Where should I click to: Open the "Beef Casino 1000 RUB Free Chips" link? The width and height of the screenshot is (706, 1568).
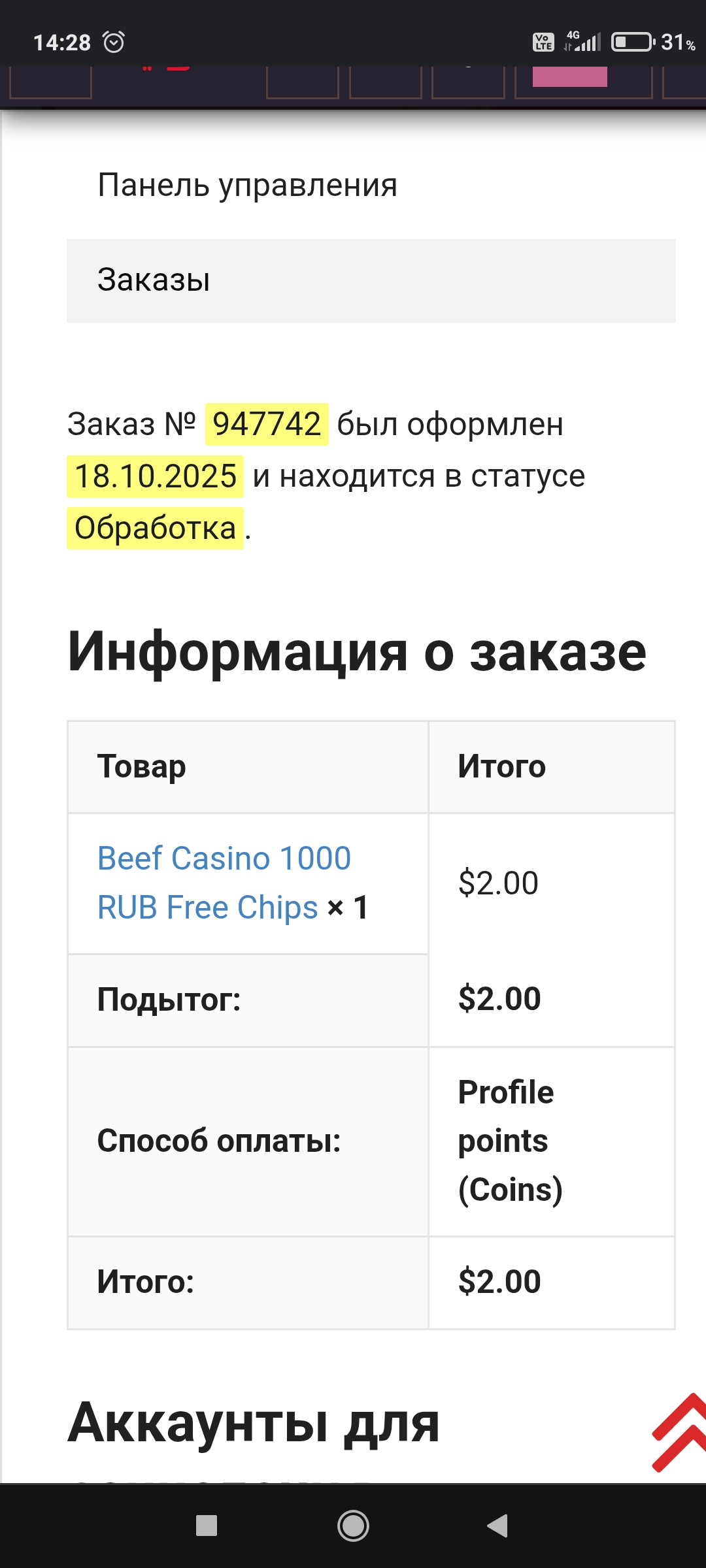(224, 882)
